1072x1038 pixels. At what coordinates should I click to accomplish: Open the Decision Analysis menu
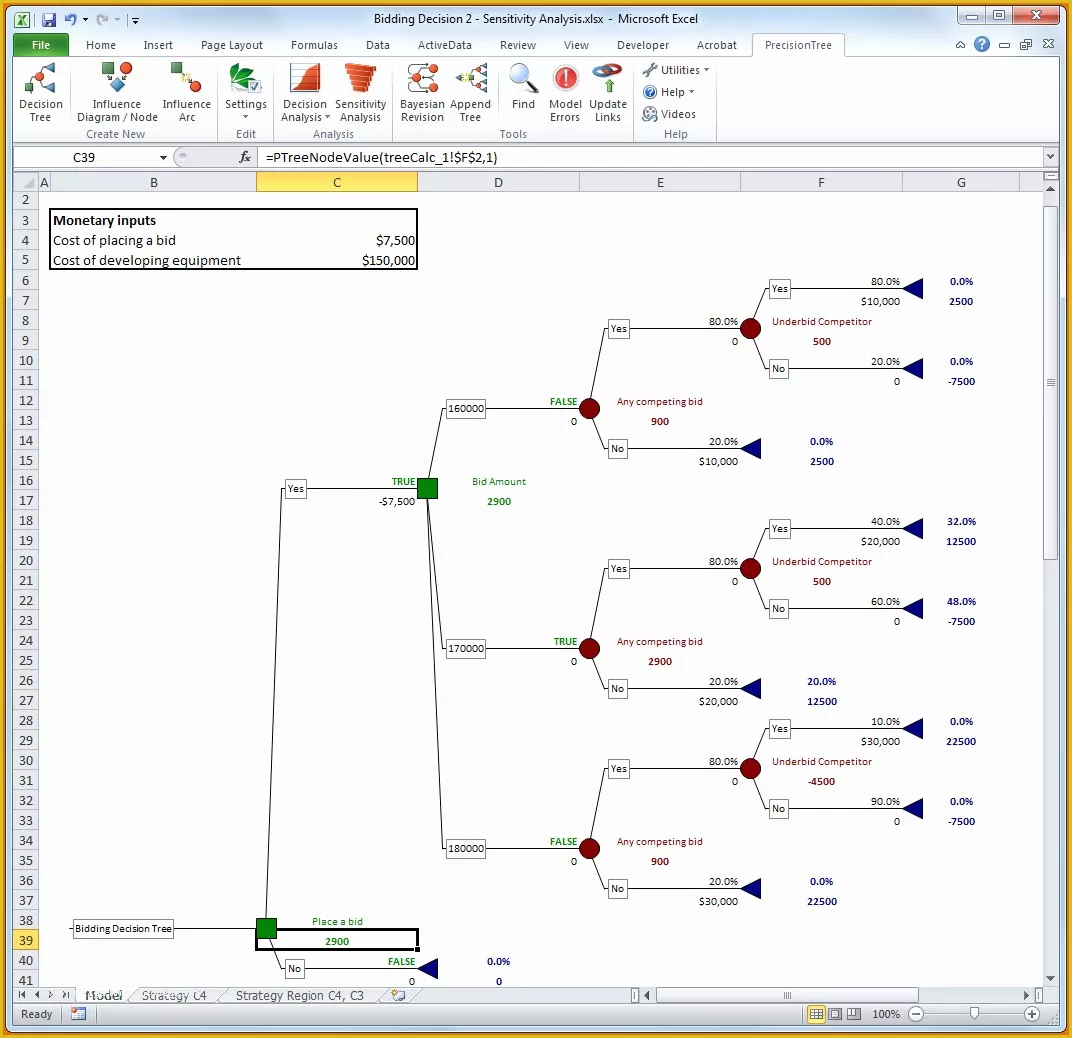tap(305, 92)
